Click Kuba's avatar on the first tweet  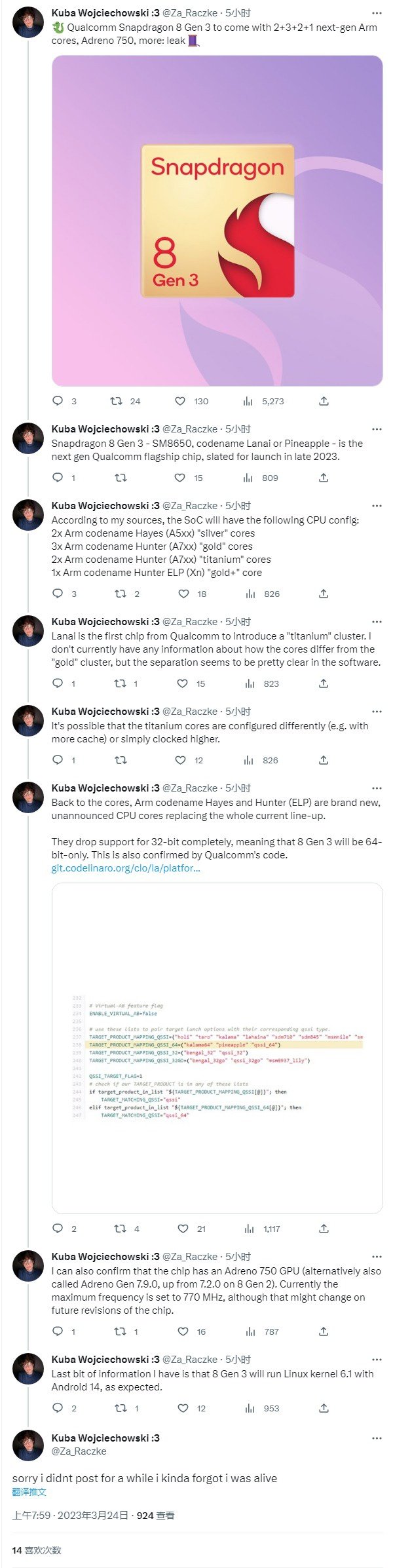(28, 22)
